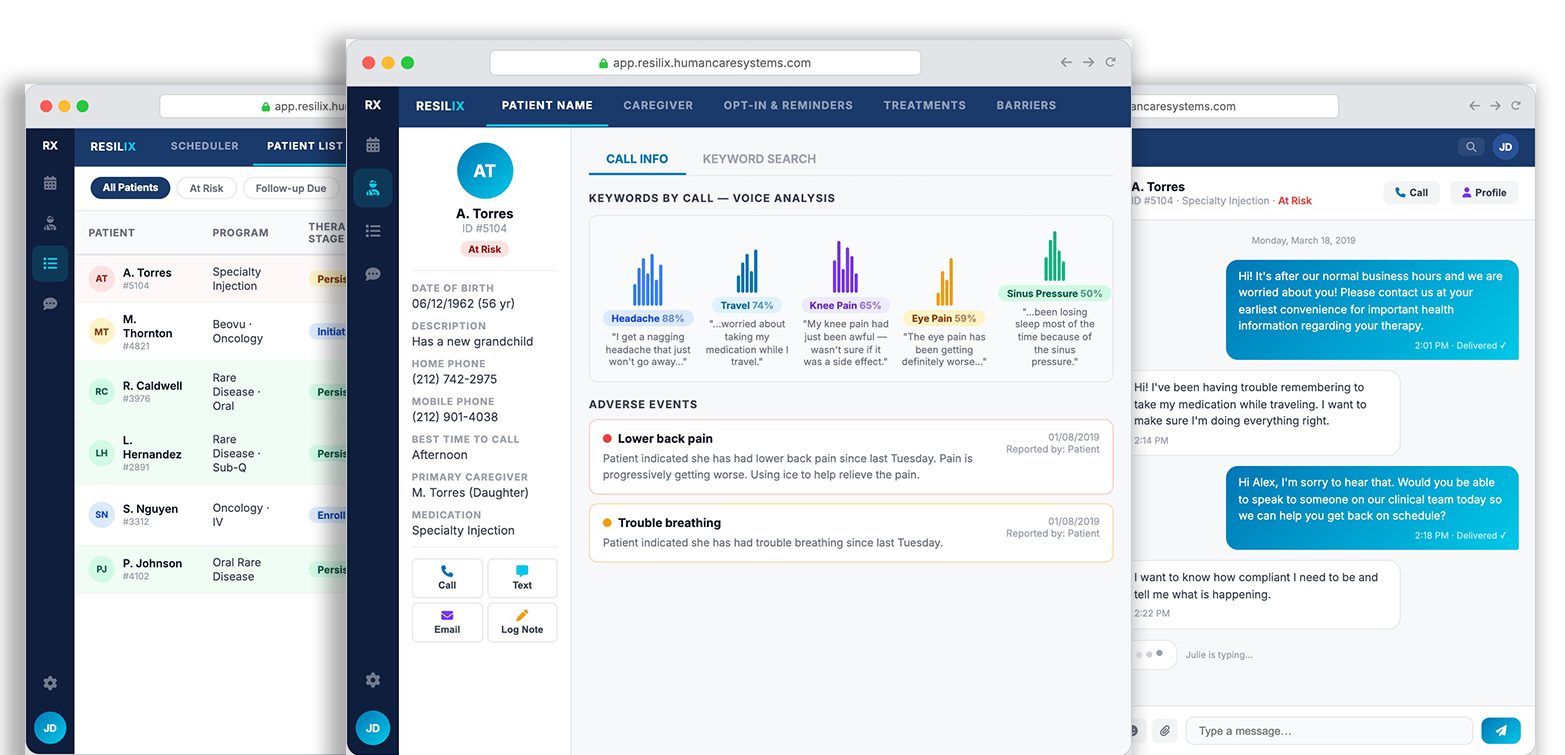
Task: Switch to Patient Name tab
Action: tap(547, 105)
